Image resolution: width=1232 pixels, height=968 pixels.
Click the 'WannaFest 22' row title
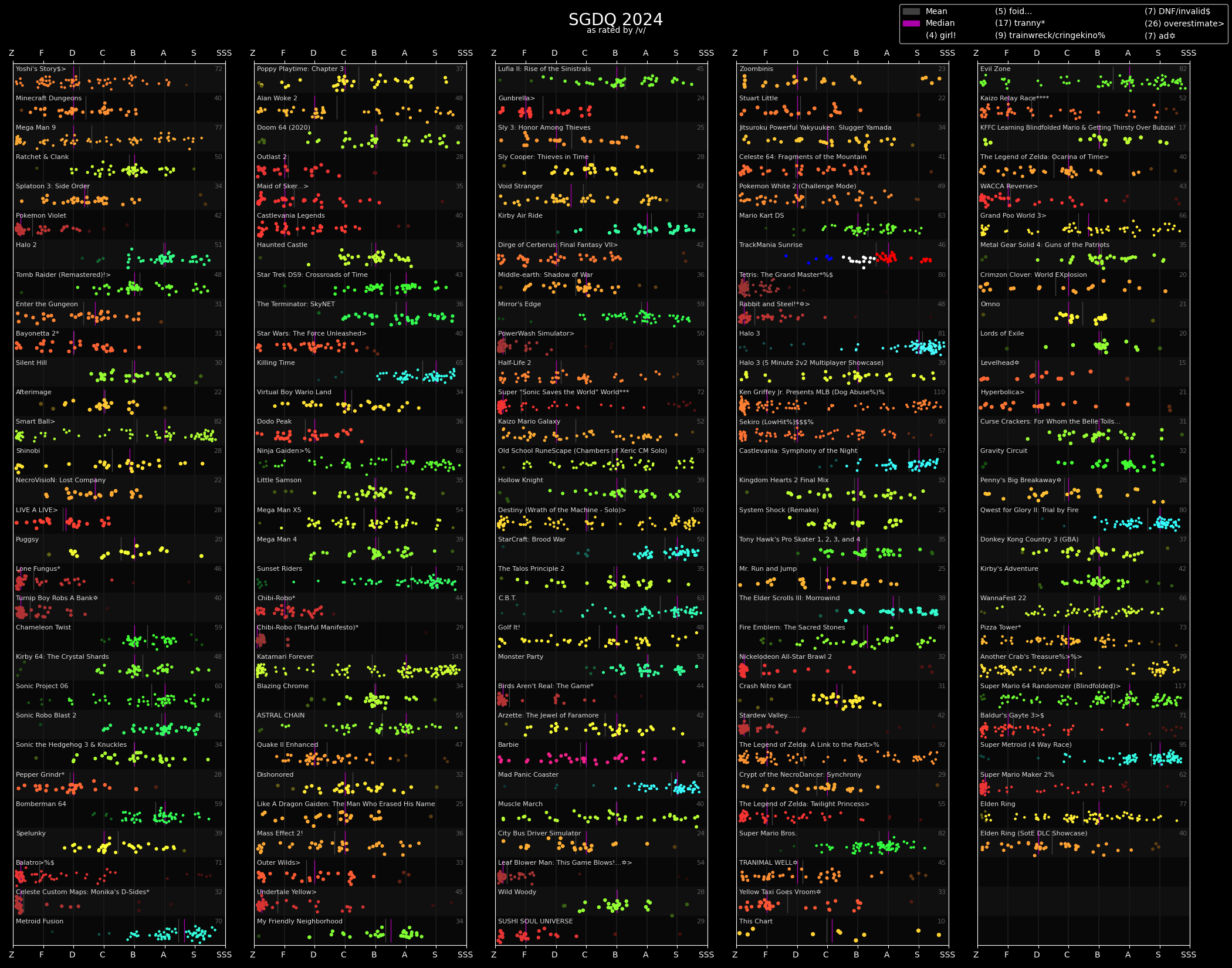click(x=1003, y=598)
